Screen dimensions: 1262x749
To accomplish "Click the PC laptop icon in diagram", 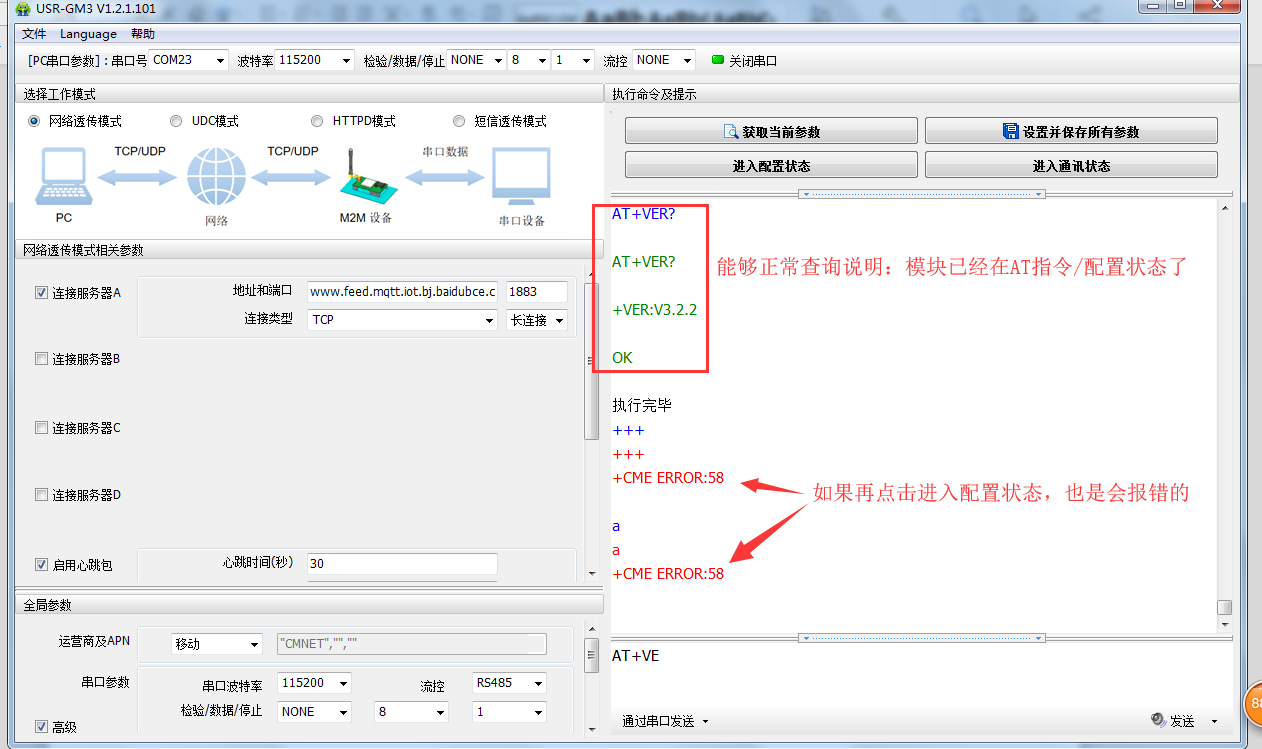I will 64,176.
